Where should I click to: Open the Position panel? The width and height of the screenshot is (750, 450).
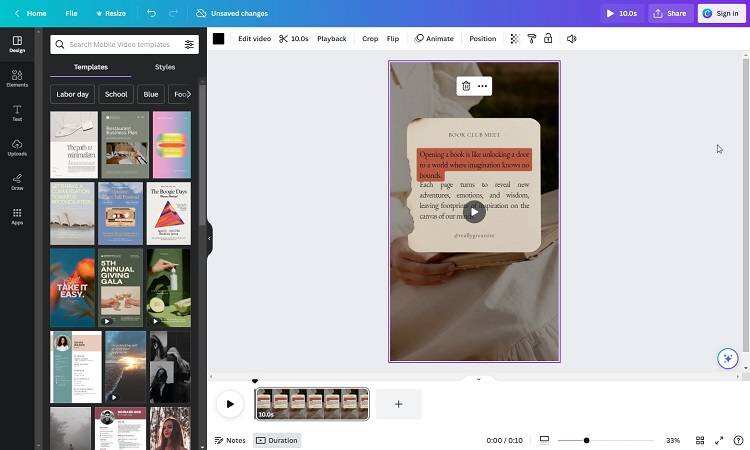tap(483, 39)
